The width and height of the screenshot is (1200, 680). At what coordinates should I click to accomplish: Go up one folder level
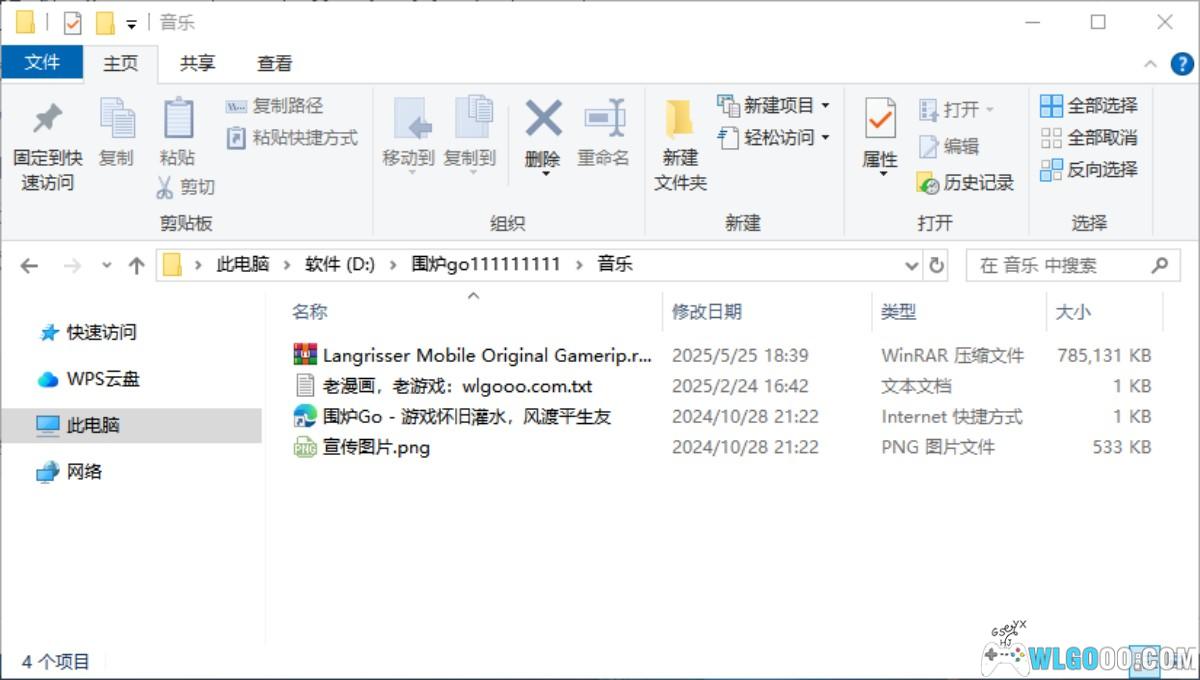[x=136, y=265]
